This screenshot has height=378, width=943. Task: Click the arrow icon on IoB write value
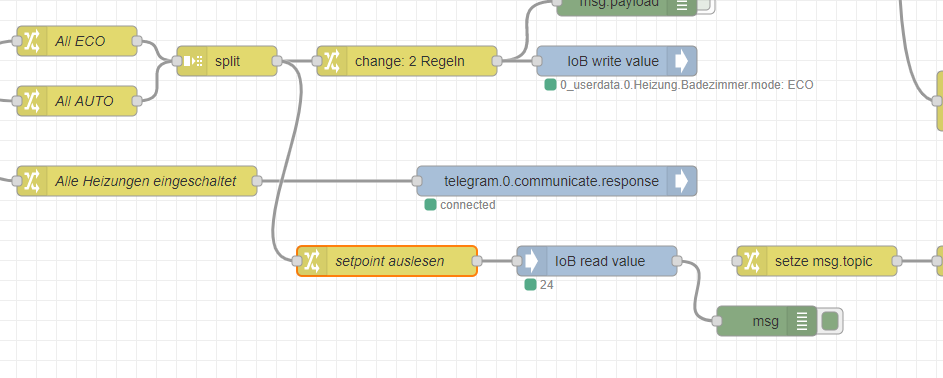click(681, 61)
